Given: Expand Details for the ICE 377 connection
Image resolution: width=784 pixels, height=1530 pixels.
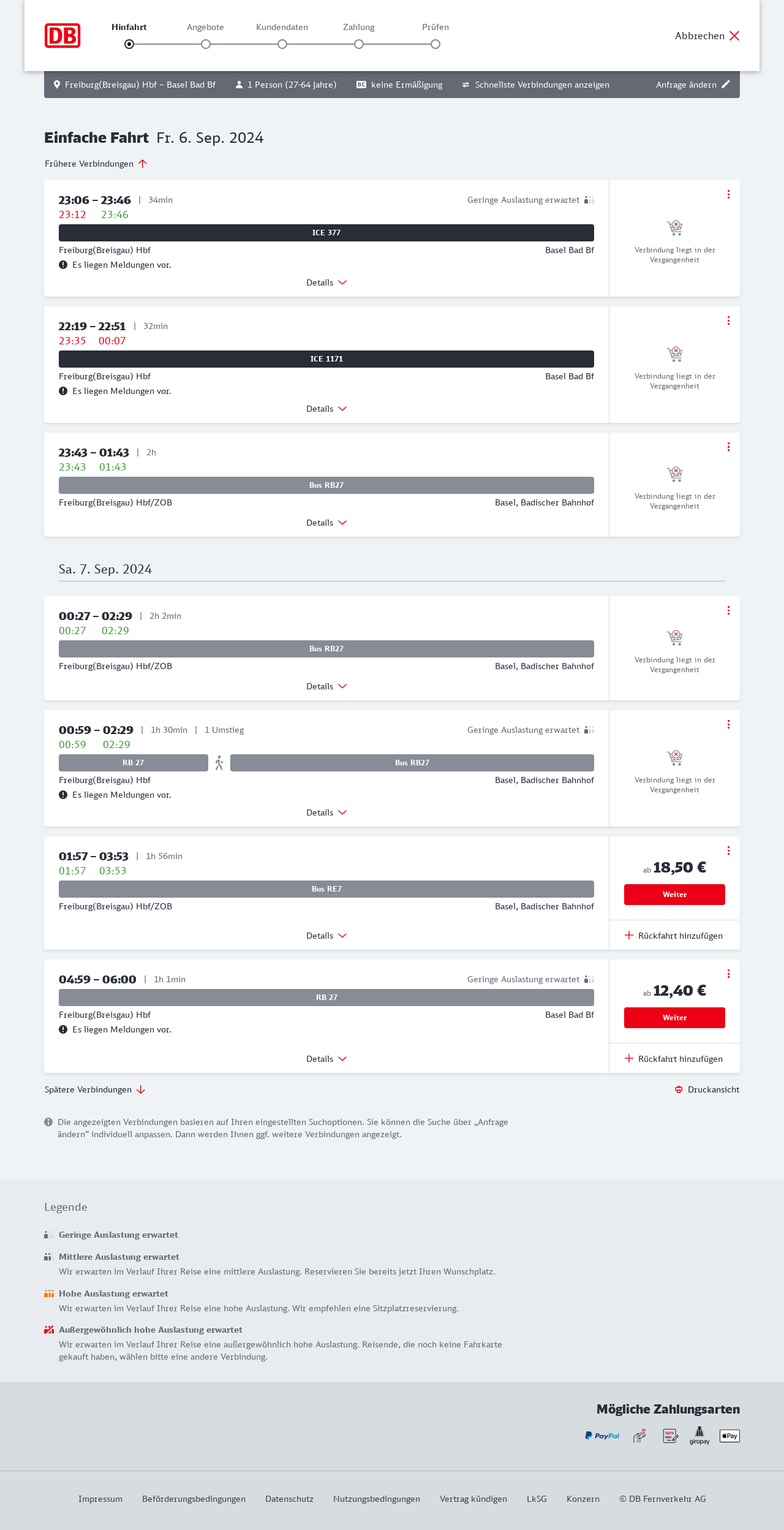Looking at the screenshot, I should pyautogui.click(x=326, y=282).
